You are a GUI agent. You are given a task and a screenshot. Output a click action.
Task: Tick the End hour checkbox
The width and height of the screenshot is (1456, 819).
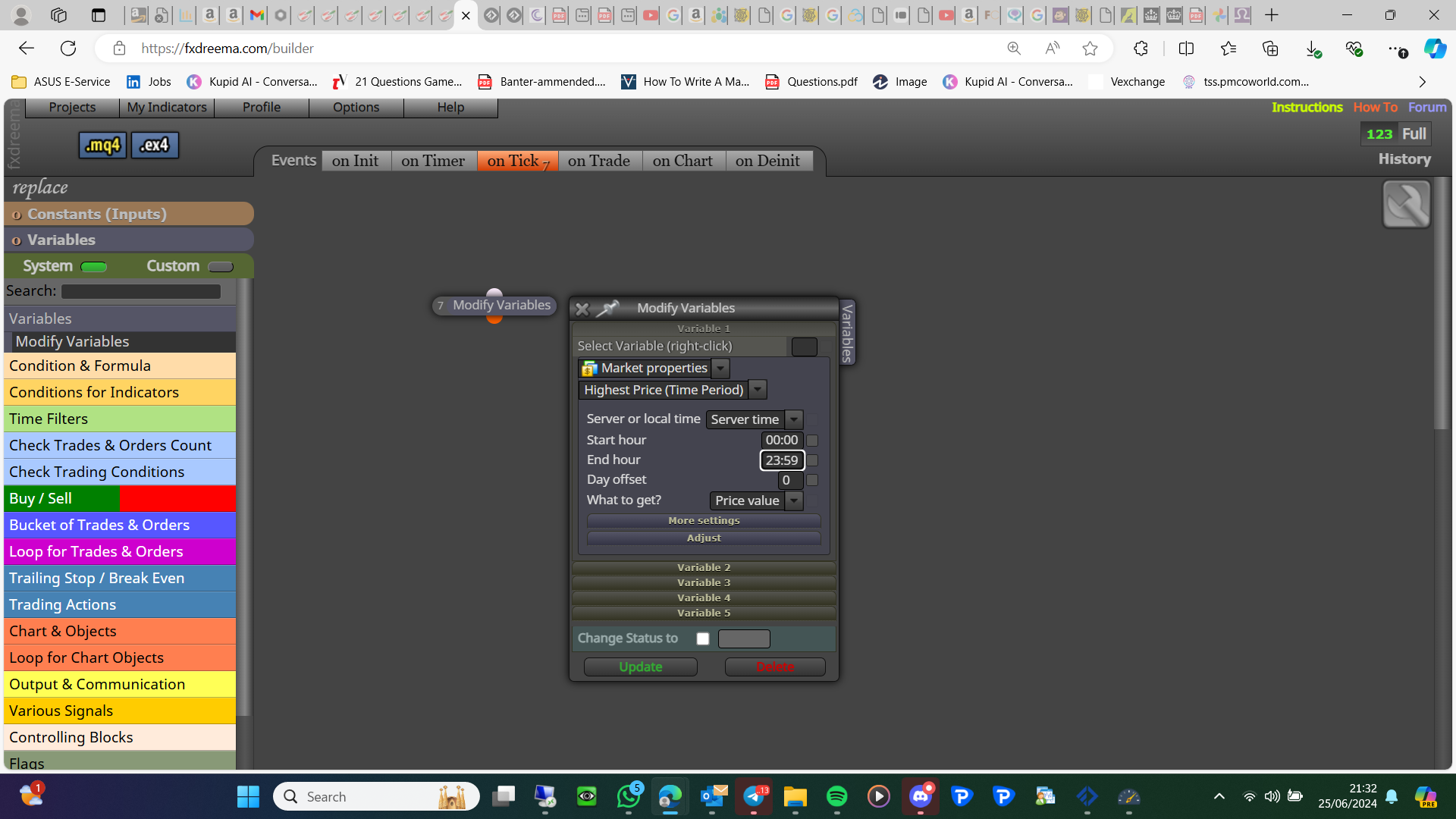point(812,460)
